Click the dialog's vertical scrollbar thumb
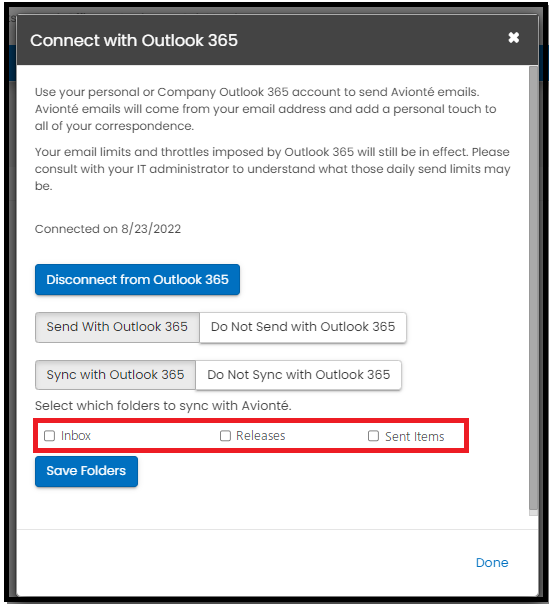 (x=533, y=288)
